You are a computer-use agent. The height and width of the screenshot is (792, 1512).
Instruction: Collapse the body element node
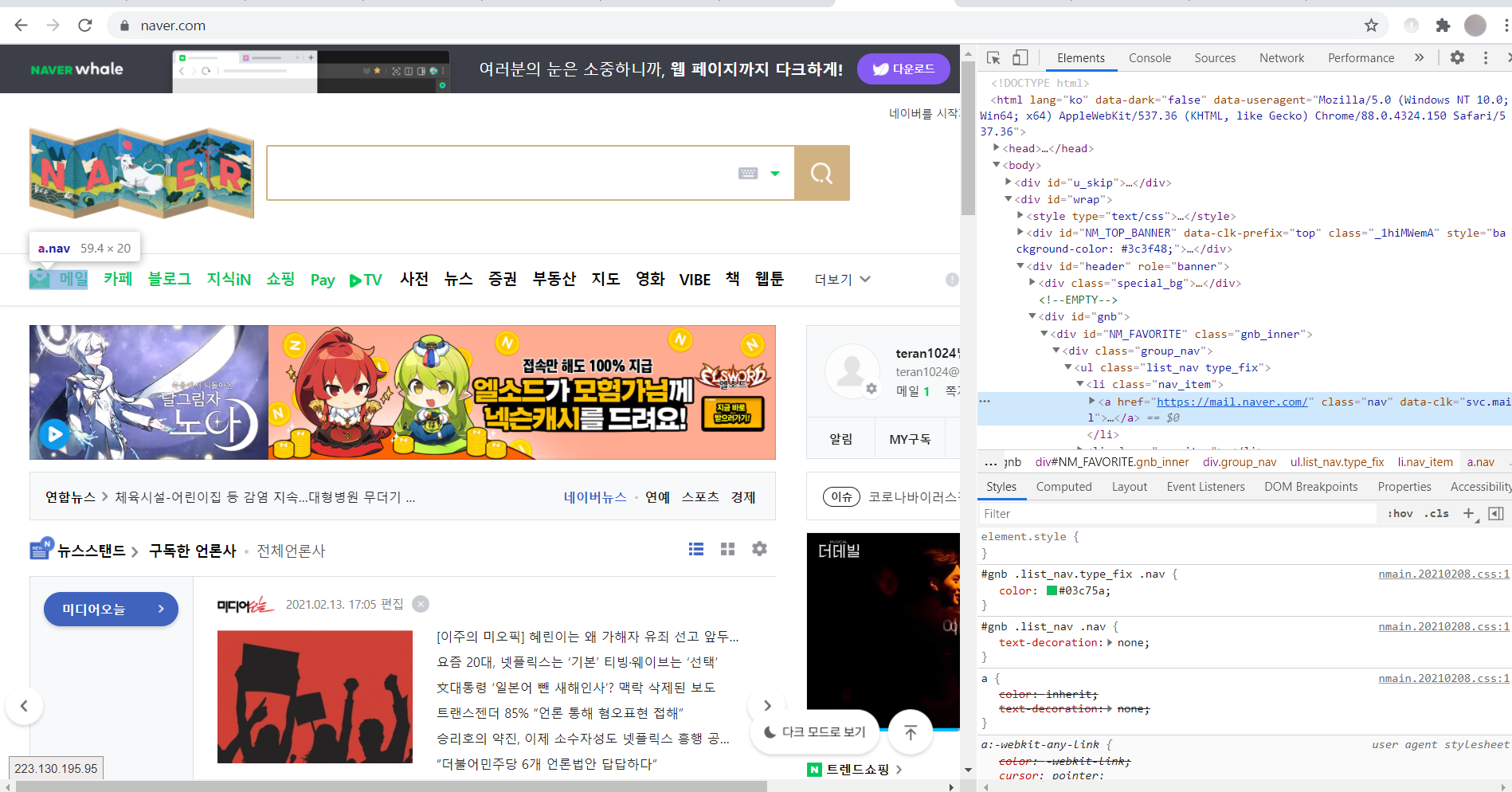997,165
